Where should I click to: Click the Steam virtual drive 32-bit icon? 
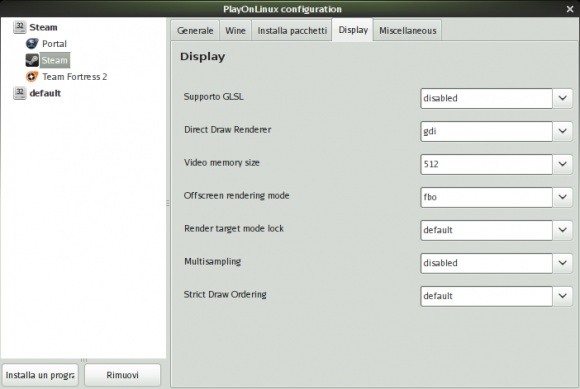[x=20, y=27]
